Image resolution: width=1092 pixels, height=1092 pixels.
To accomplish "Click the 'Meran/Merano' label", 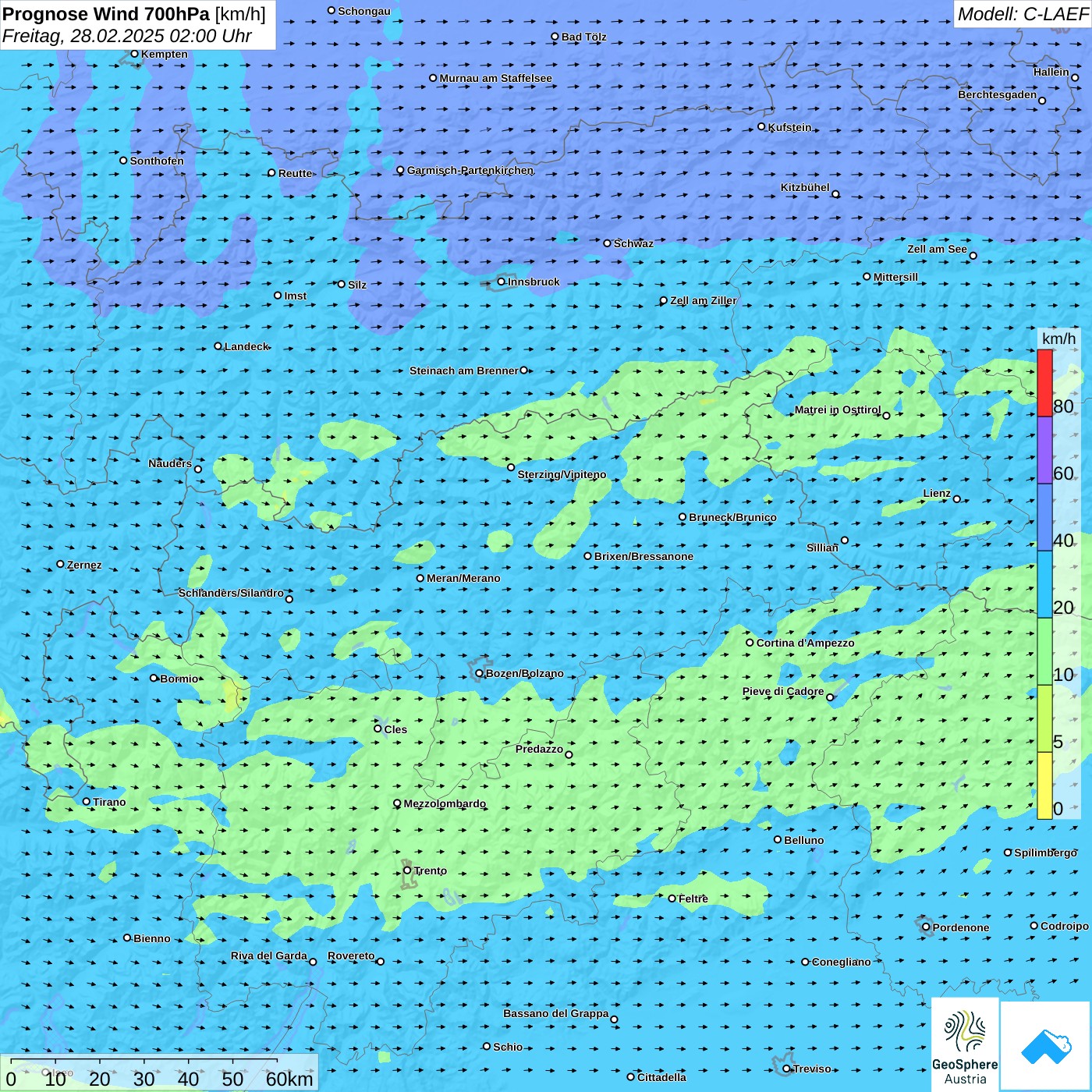I will coord(463,578).
